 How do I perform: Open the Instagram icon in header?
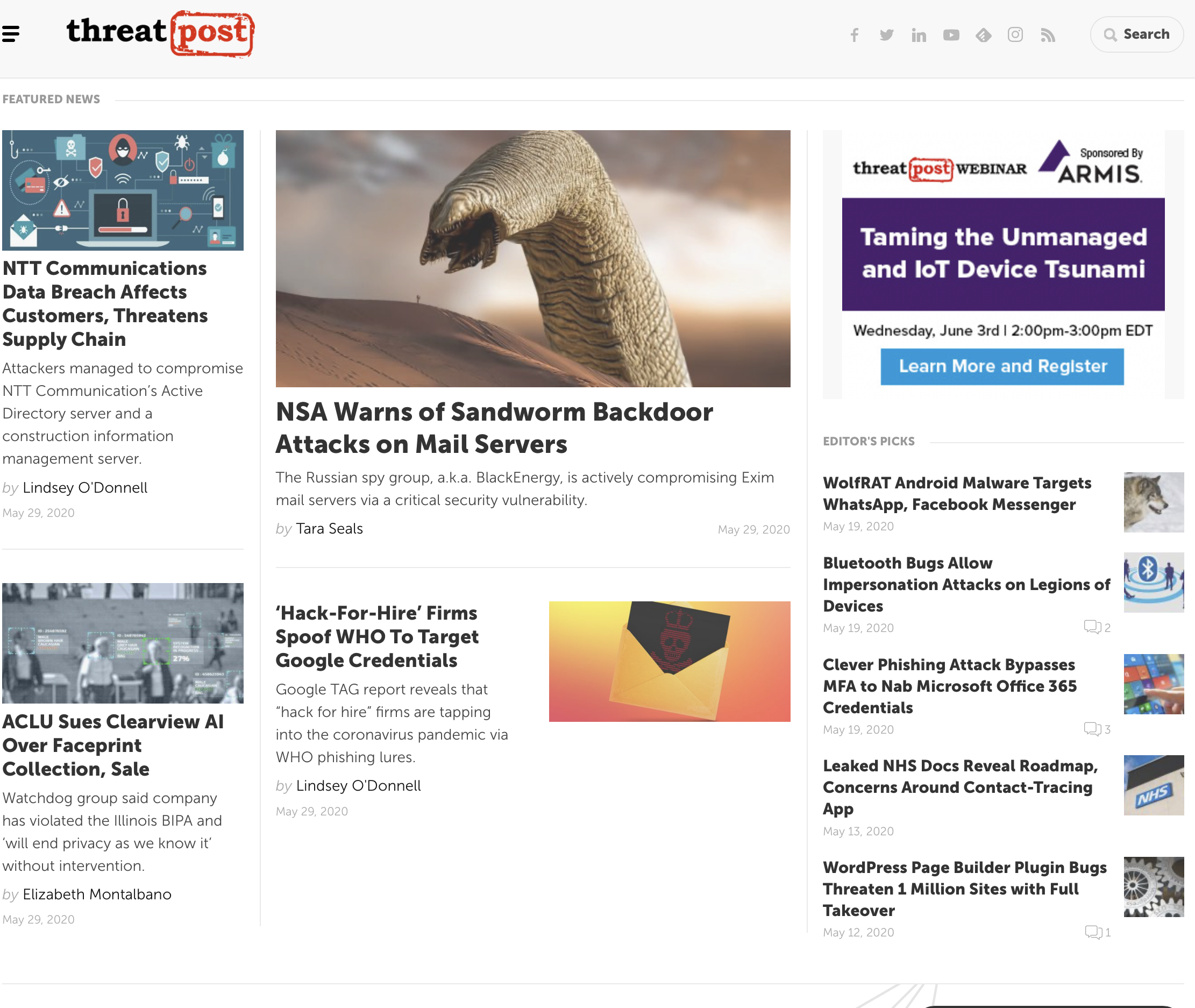pos(1015,35)
